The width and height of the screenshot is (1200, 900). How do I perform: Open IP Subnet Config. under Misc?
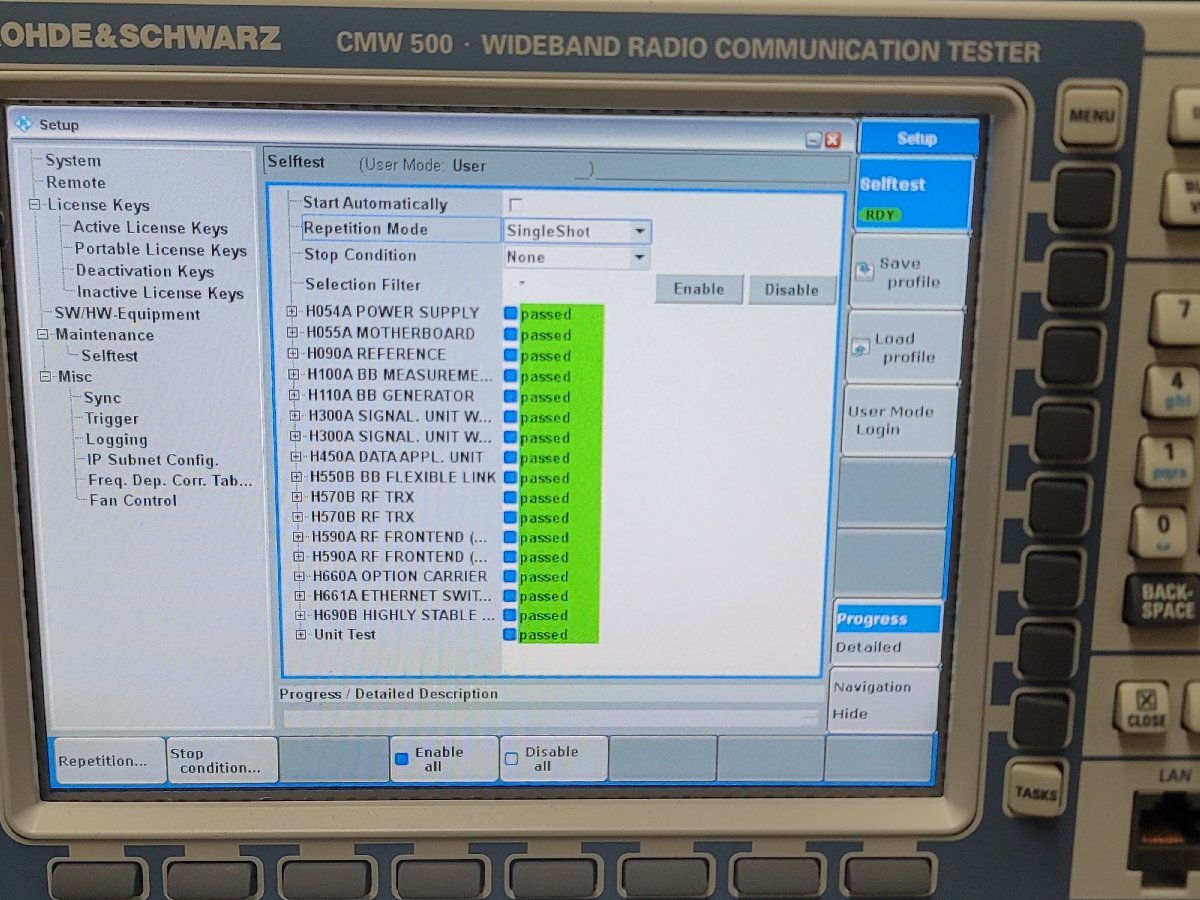[x=153, y=460]
